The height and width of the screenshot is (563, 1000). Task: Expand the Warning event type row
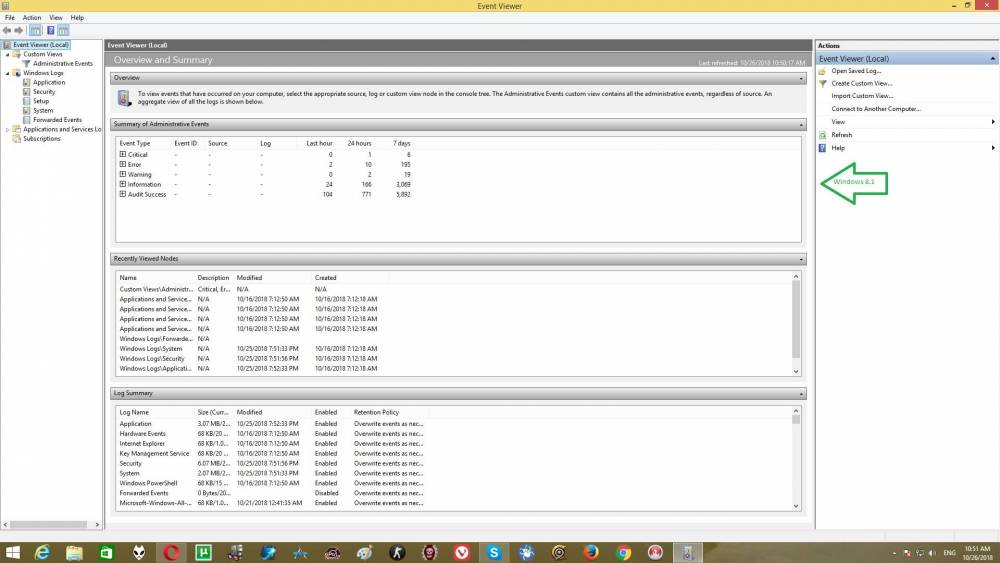122,174
